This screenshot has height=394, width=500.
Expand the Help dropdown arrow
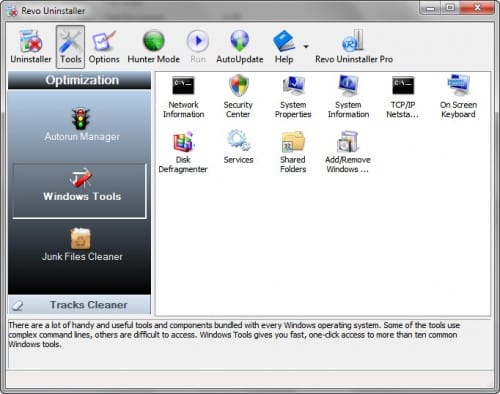click(306, 46)
